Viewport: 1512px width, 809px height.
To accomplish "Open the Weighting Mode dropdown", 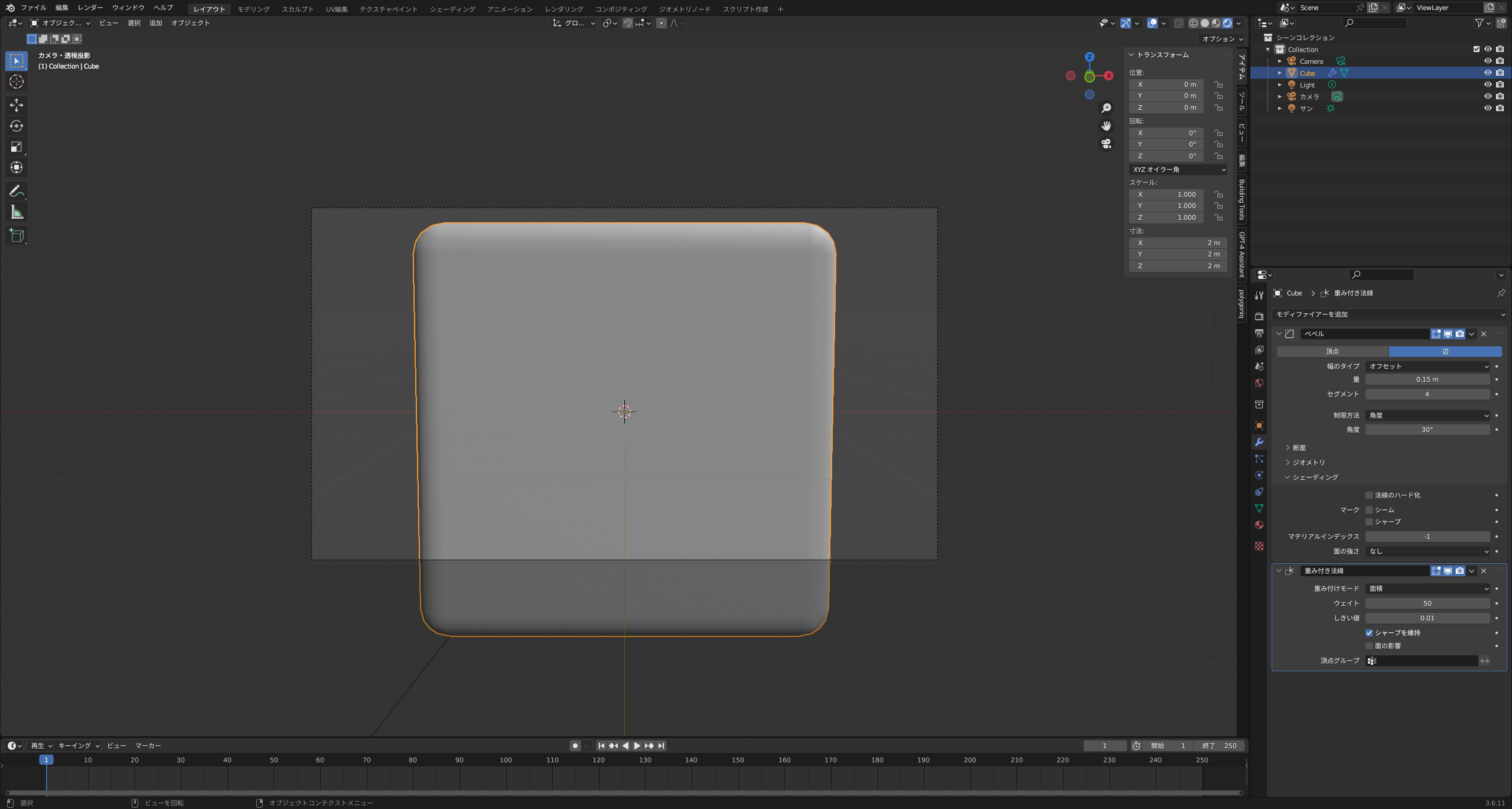I will 1428,589.
